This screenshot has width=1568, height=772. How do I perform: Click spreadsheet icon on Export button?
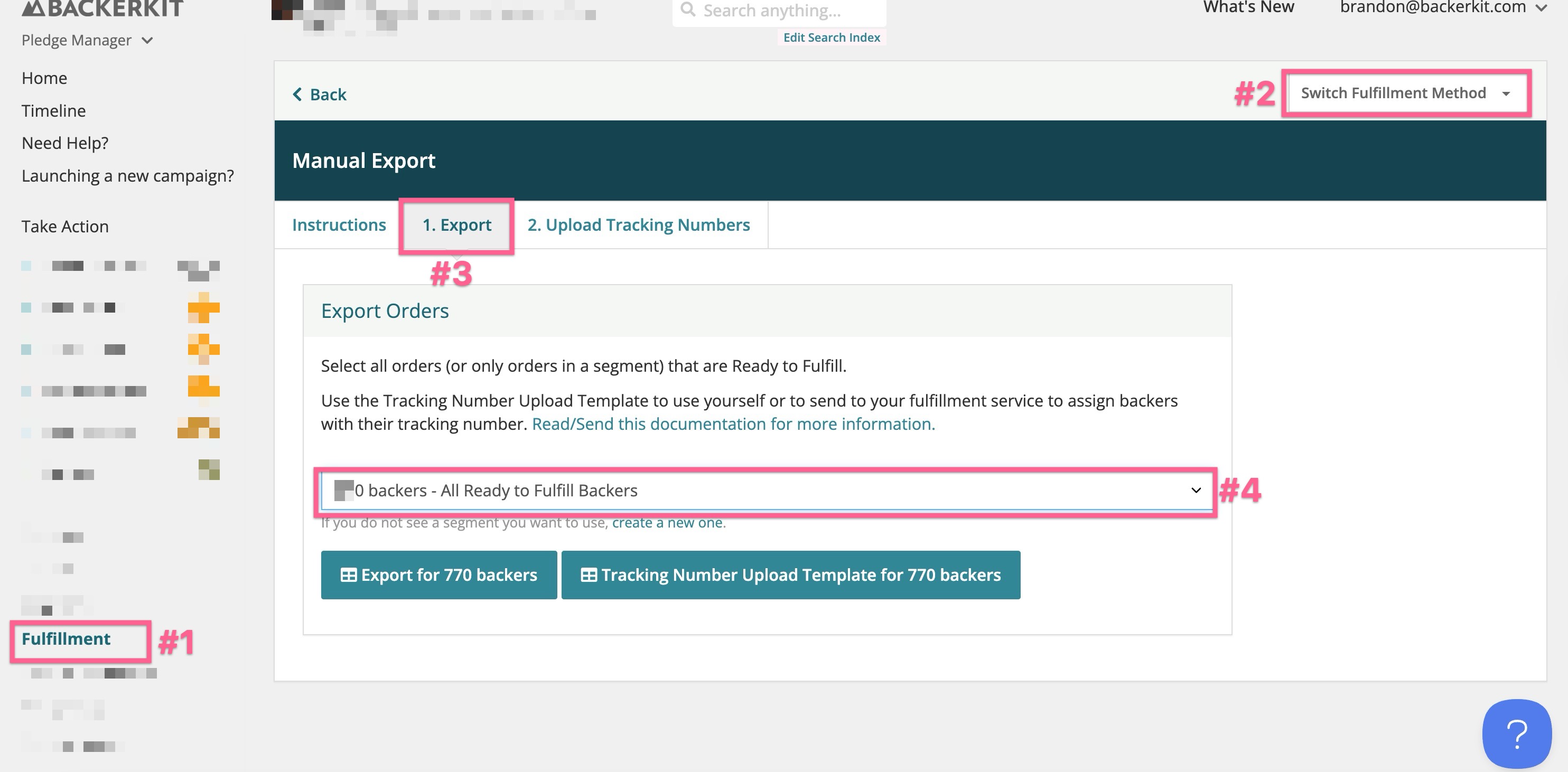[x=348, y=575]
